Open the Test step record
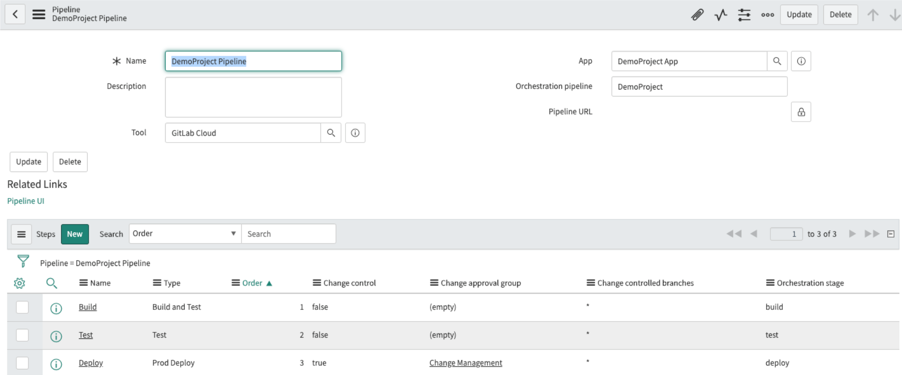Image resolution: width=902 pixels, height=375 pixels. 86,335
